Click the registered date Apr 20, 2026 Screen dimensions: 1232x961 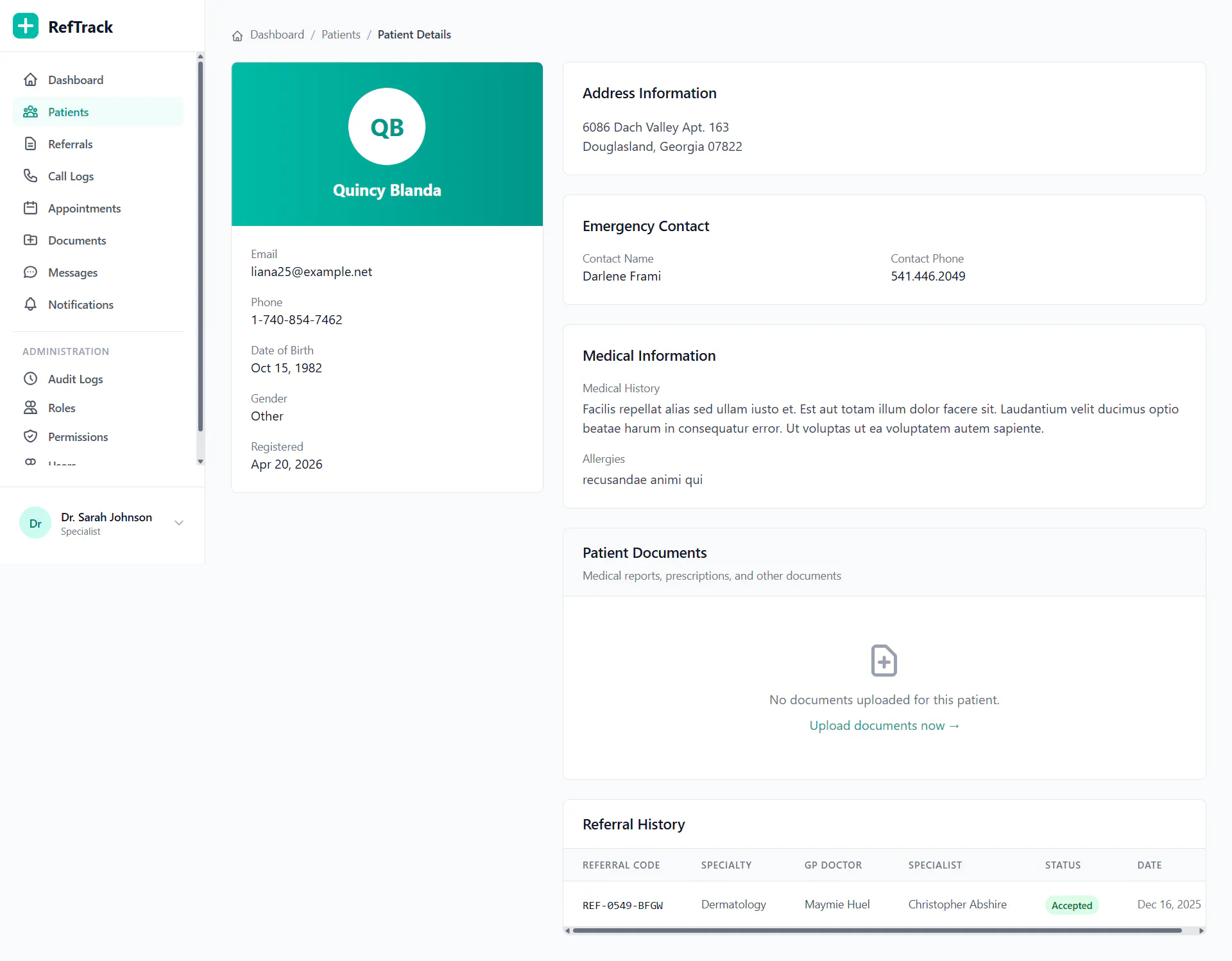[x=286, y=464]
